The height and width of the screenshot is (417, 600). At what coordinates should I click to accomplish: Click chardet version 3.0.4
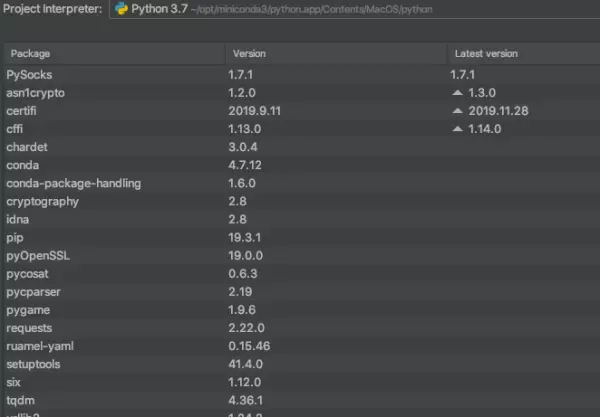[243, 147]
